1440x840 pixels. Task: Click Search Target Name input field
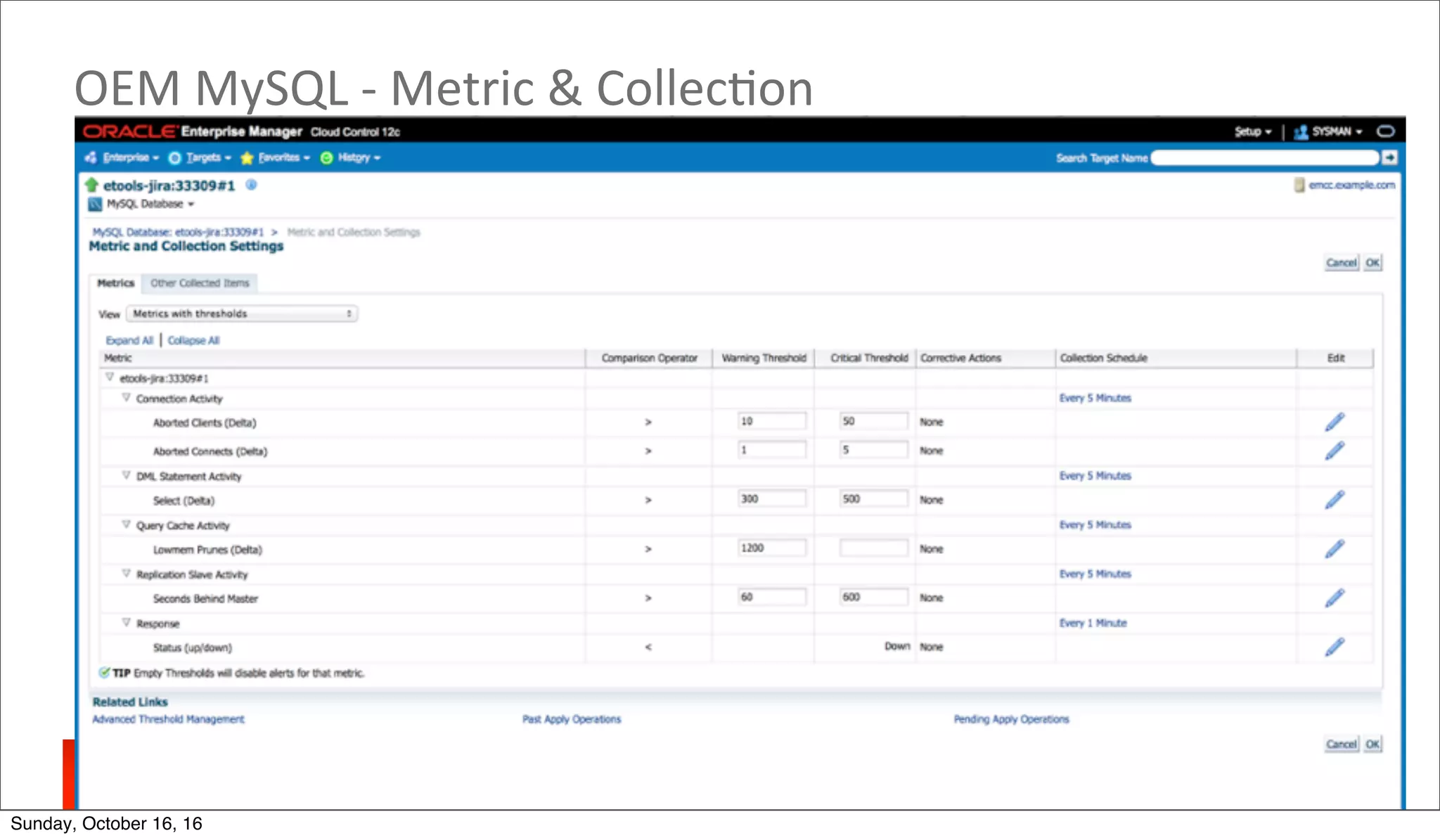tap(1264, 157)
